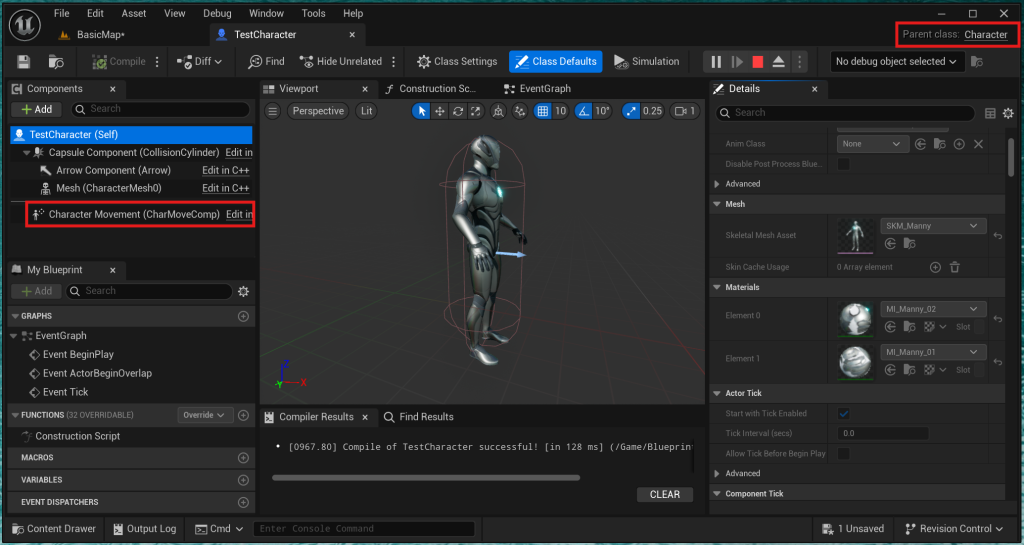Image resolution: width=1024 pixels, height=545 pixels.
Task: Activate the translate move tool
Action: click(x=440, y=111)
